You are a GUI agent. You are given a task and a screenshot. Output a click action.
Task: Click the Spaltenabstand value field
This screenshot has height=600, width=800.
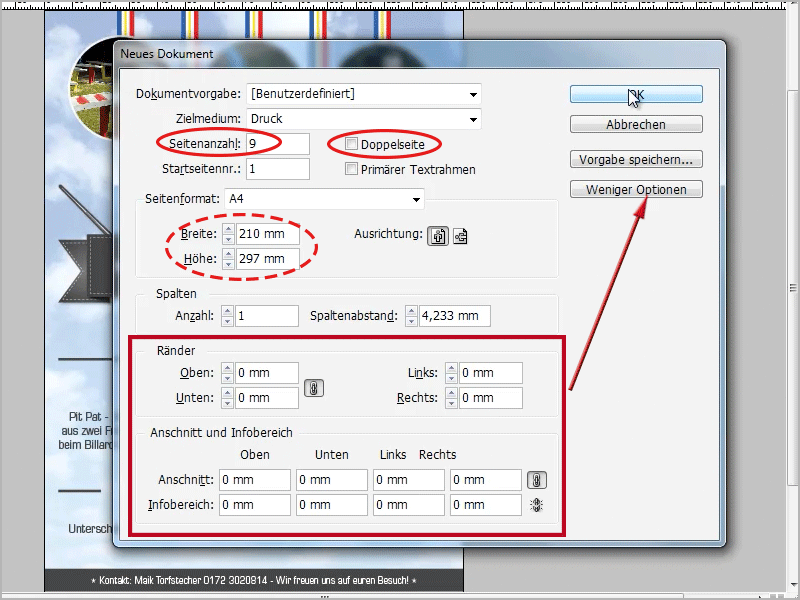click(455, 316)
